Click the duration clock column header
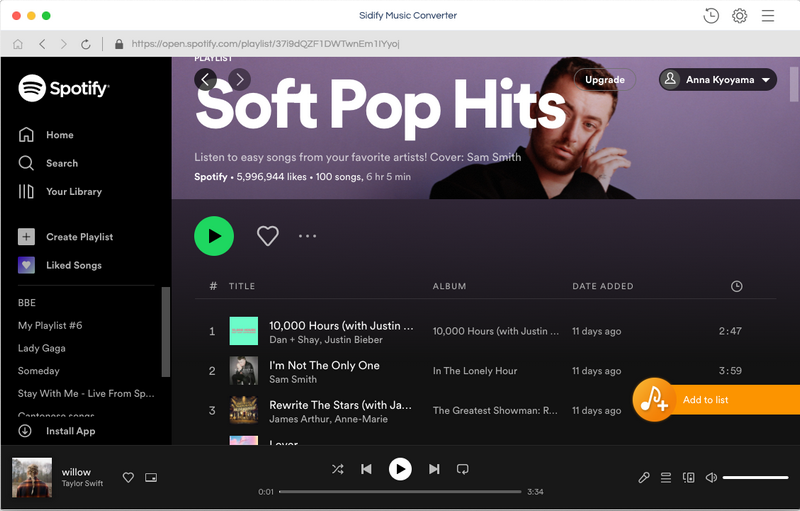The image size is (800, 511). 736,286
